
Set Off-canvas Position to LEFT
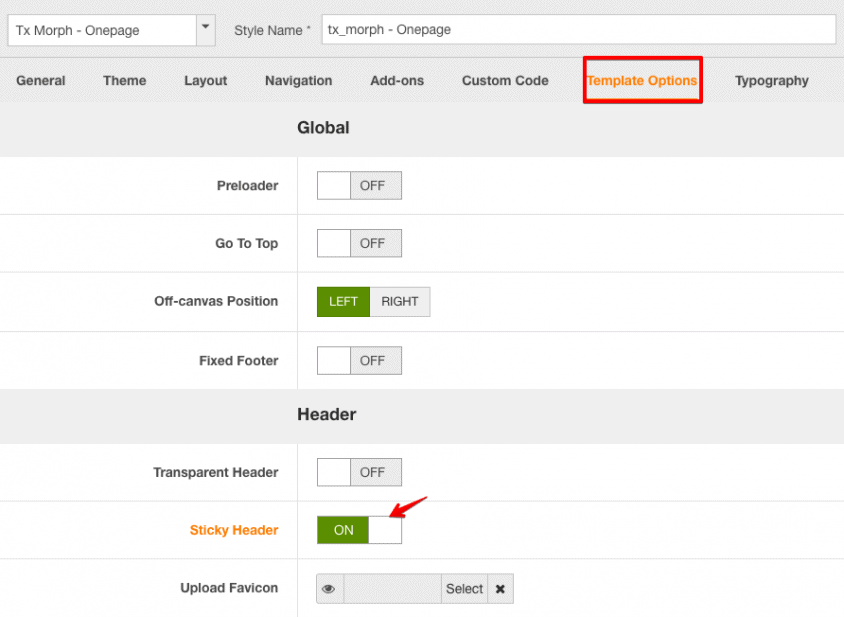click(x=343, y=302)
